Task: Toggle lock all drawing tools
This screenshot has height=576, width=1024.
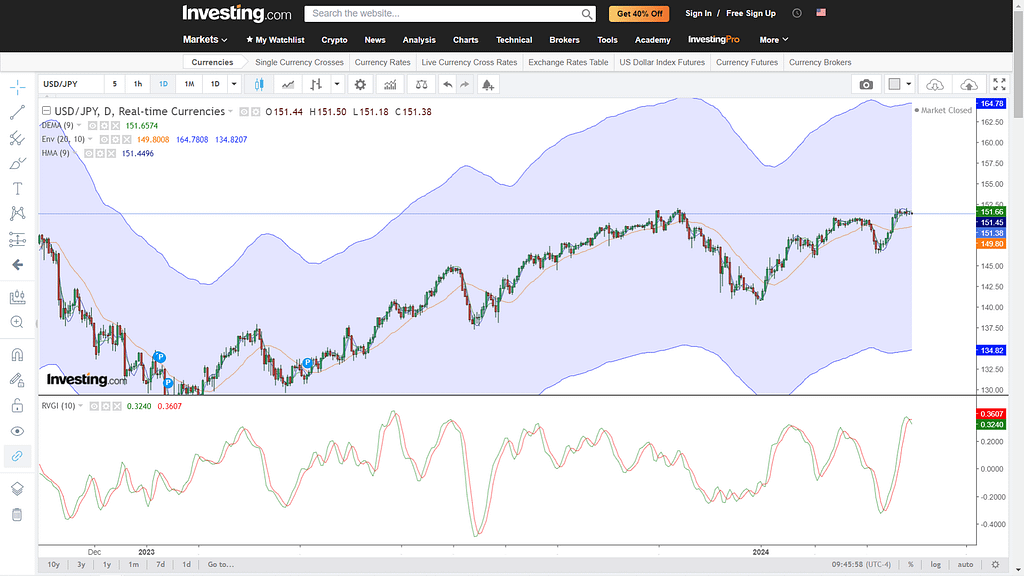Action: 17,405
